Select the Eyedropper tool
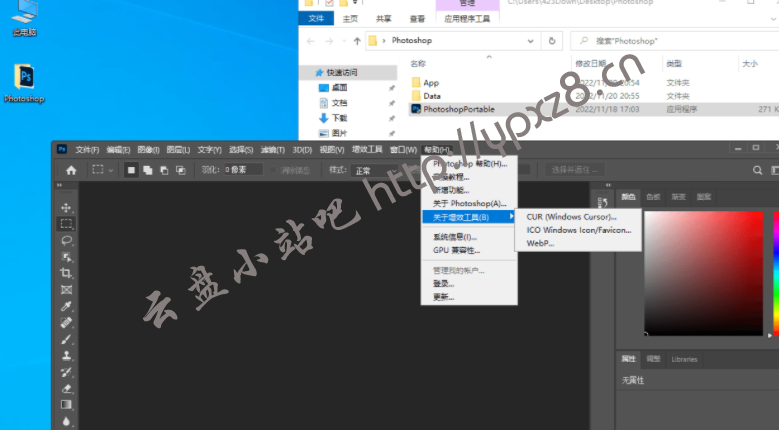Screen dimensions: 779x430 coord(66,306)
